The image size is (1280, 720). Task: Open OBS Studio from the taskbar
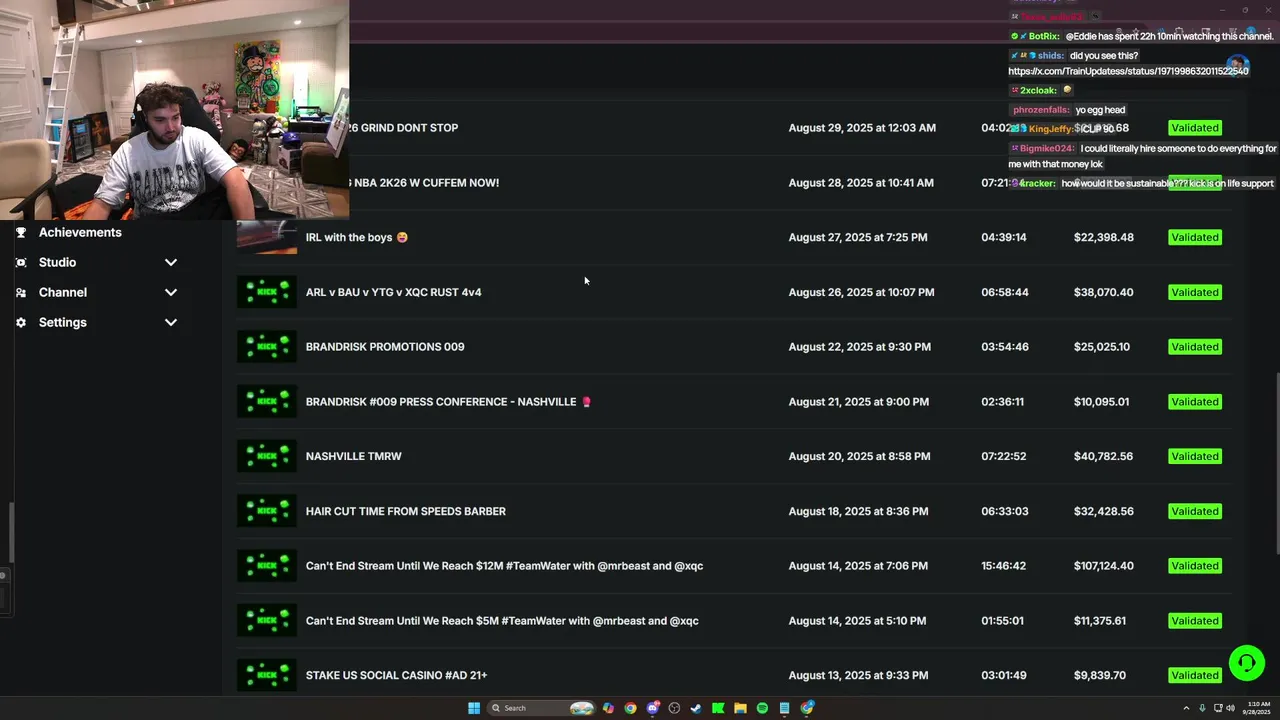[674, 708]
